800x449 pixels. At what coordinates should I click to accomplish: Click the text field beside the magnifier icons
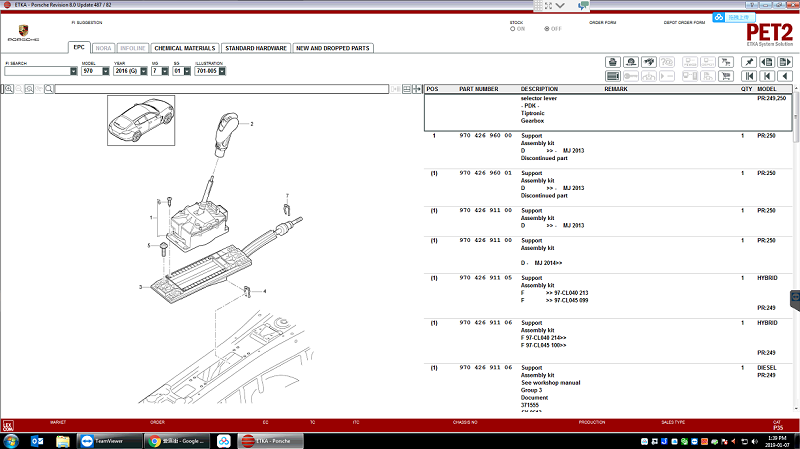222,89
